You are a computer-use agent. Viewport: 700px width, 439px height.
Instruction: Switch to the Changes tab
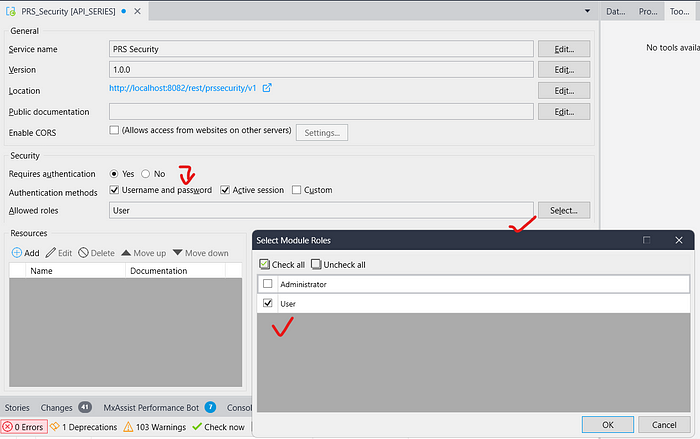55,408
